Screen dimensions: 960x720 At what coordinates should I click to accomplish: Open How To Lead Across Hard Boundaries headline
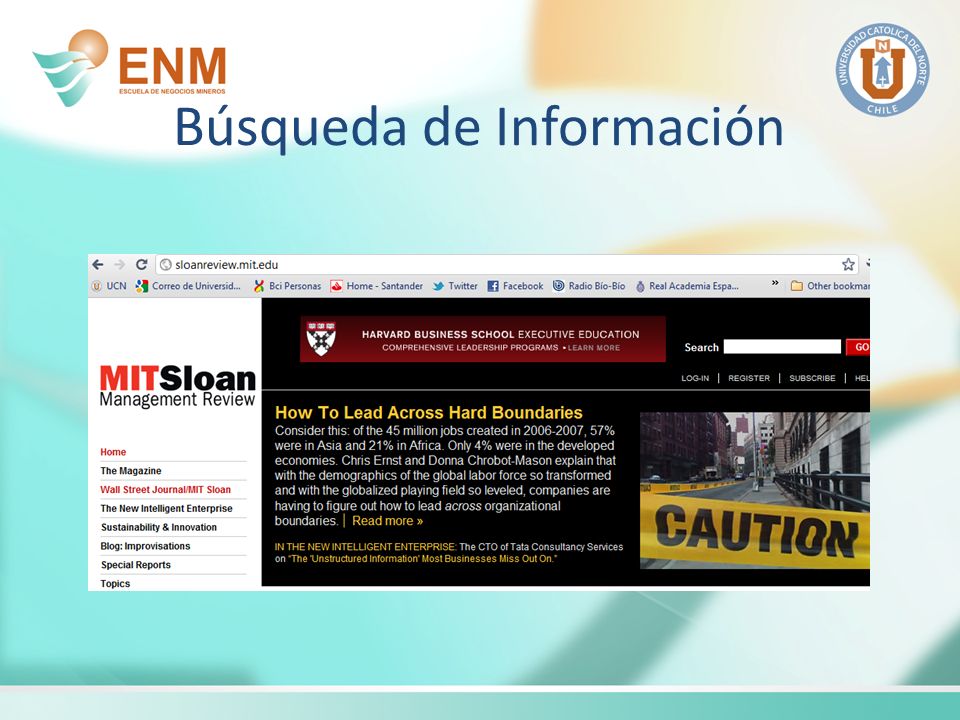coord(429,413)
